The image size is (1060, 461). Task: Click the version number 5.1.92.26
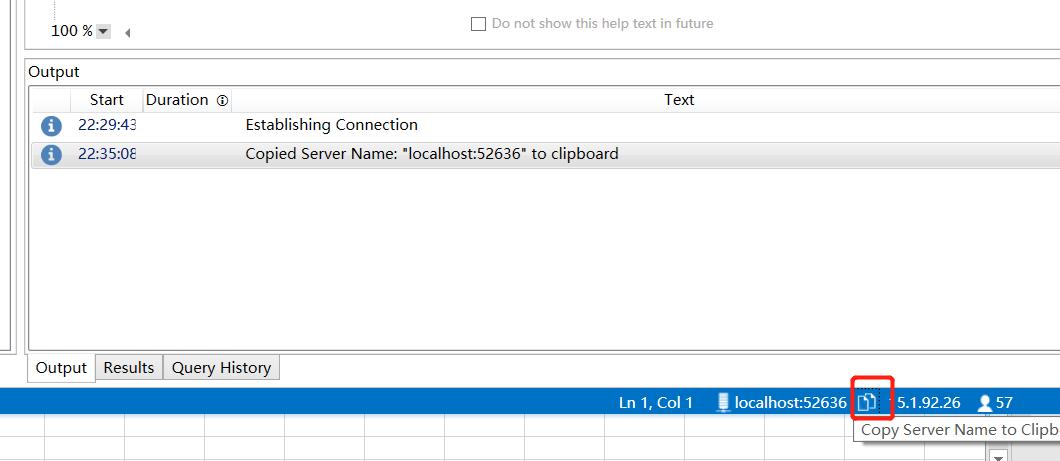[928, 403]
